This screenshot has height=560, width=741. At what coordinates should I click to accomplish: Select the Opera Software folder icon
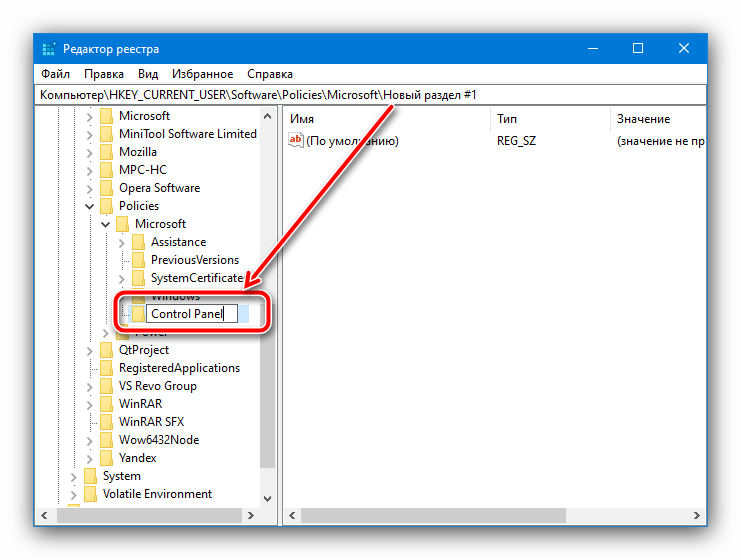click(107, 188)
